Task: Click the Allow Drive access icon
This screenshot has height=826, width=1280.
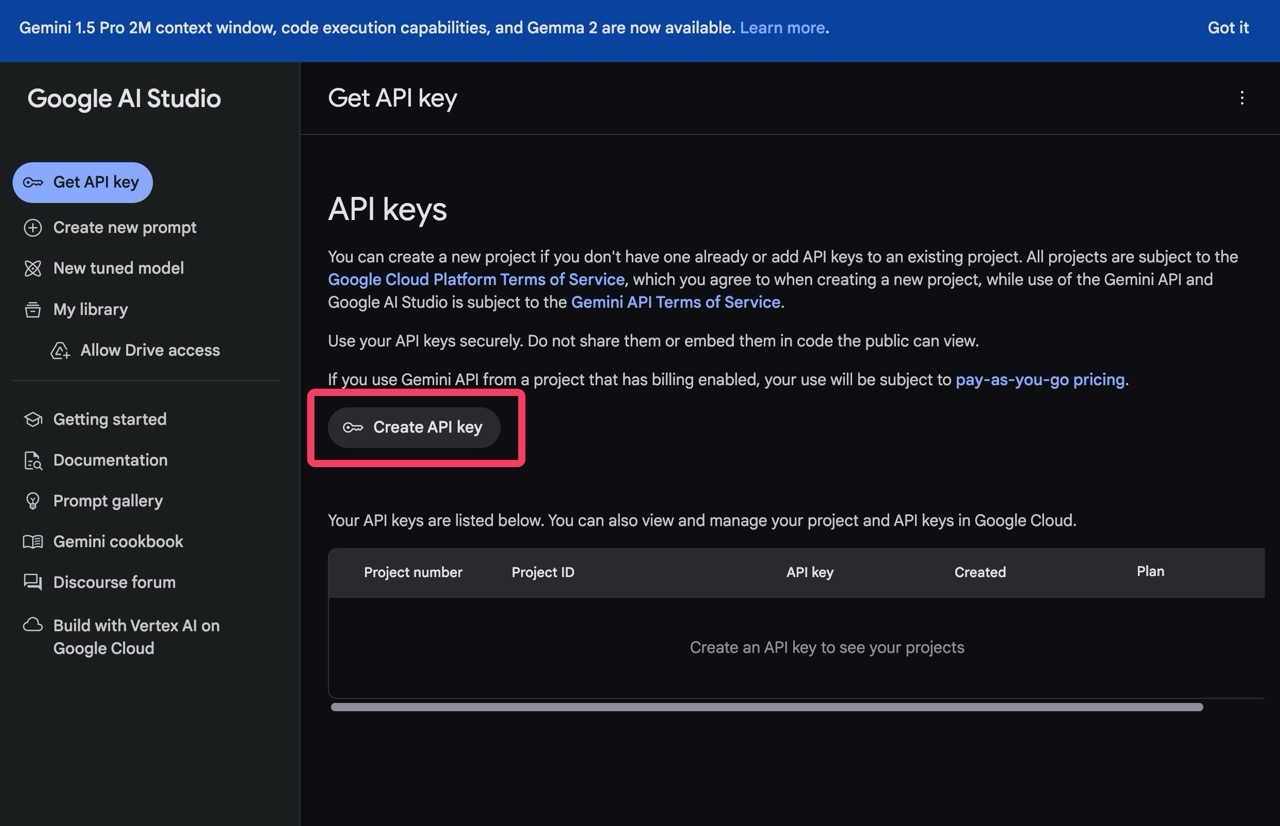Action: tap(60, 350)
